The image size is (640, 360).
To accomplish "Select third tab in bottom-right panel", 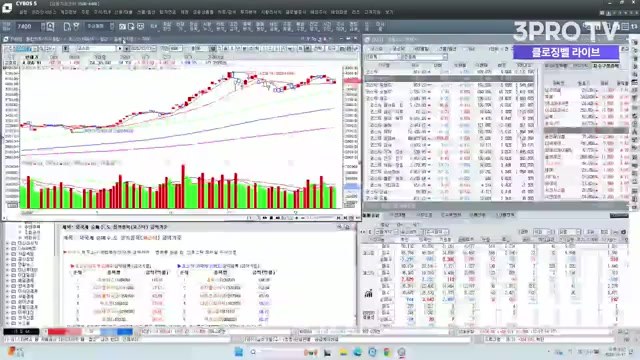I will [424, 215].
